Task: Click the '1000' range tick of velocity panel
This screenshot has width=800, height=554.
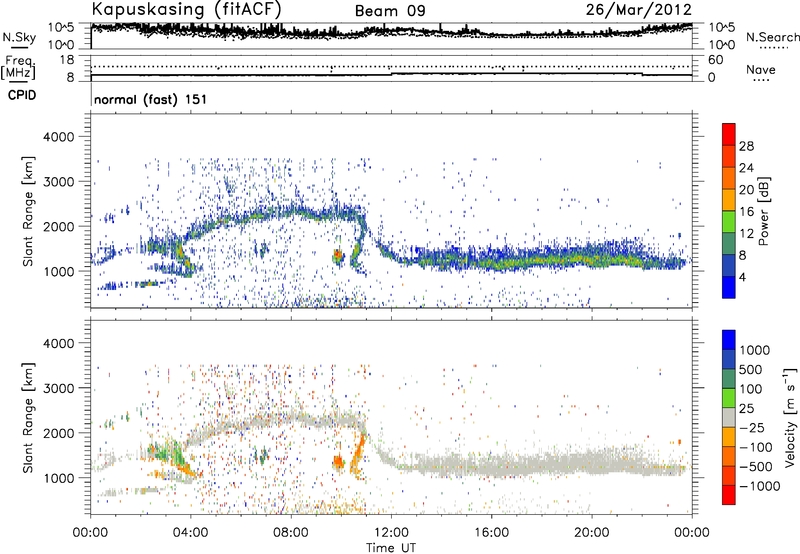Action: [58, 478]
